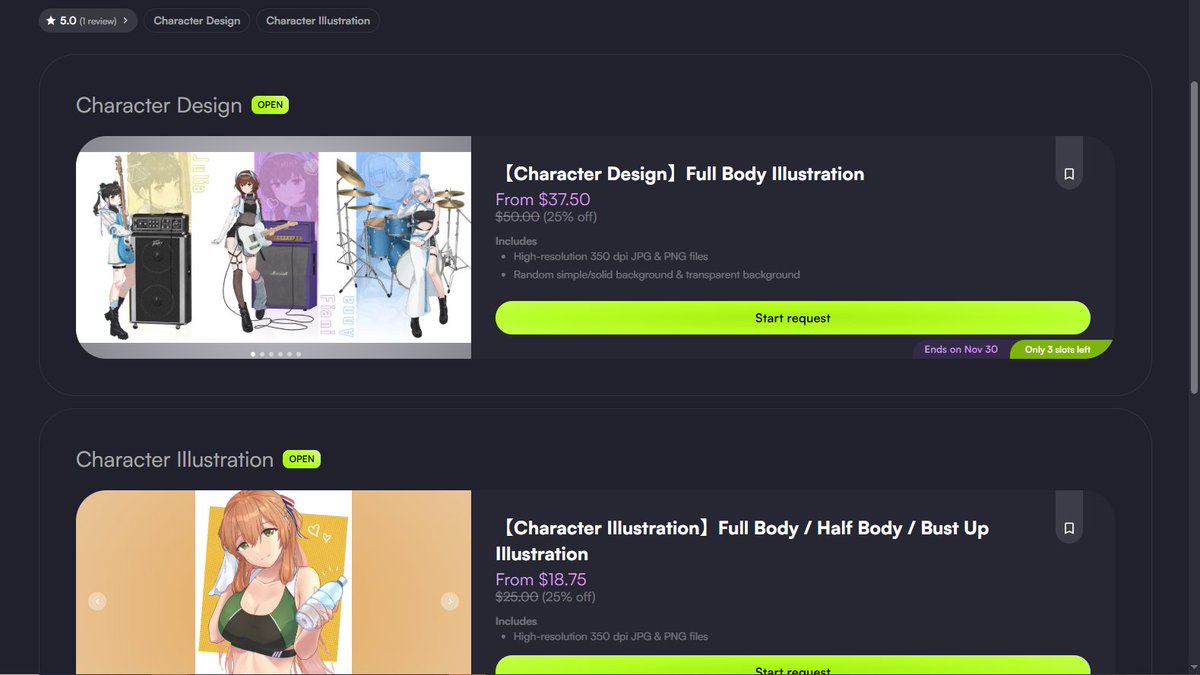Image resolution: width=1200 pixels, height=675 pixels.
Task: Start request for Character Illustration listing
Action: pyautogui.click(x=792, y=666)
